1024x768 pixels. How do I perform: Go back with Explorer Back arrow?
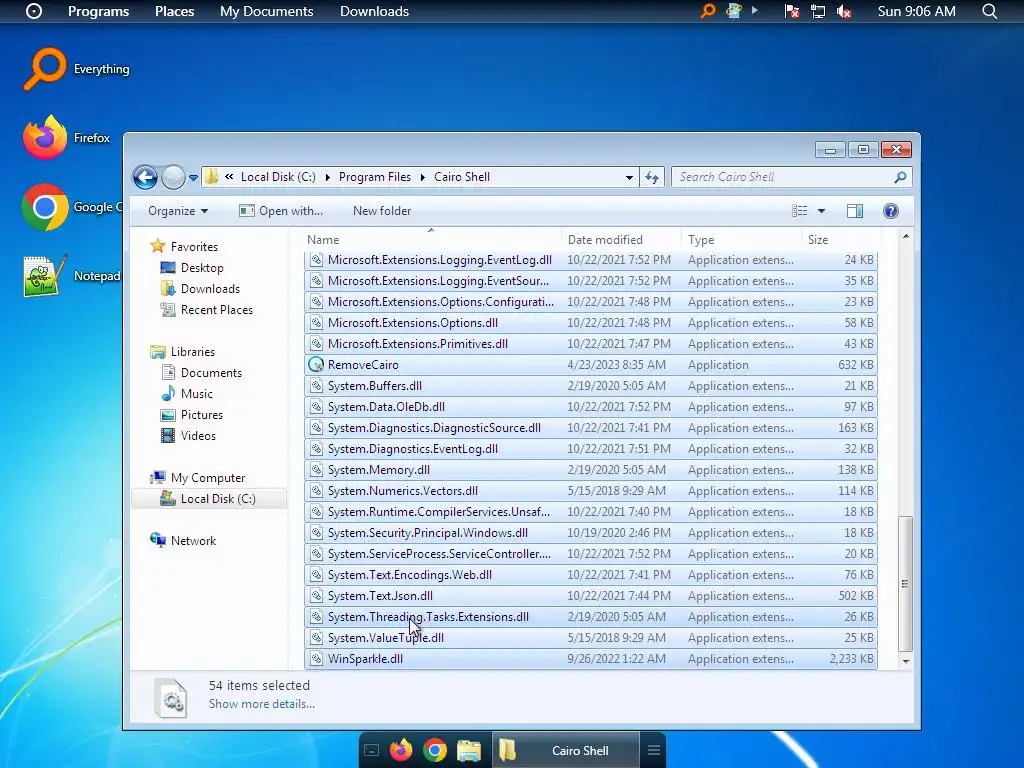pyautogui.click(x=145, y=177)
